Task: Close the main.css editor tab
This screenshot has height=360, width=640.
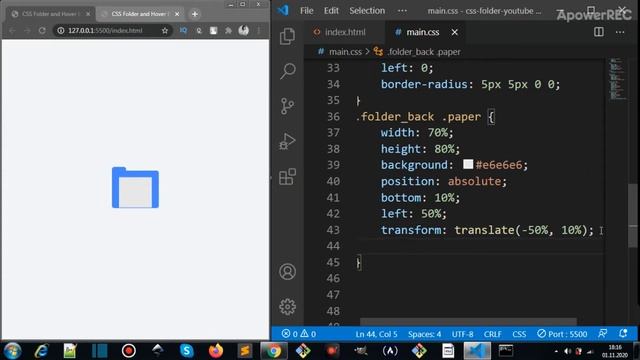Action: (x=454, y=32)
